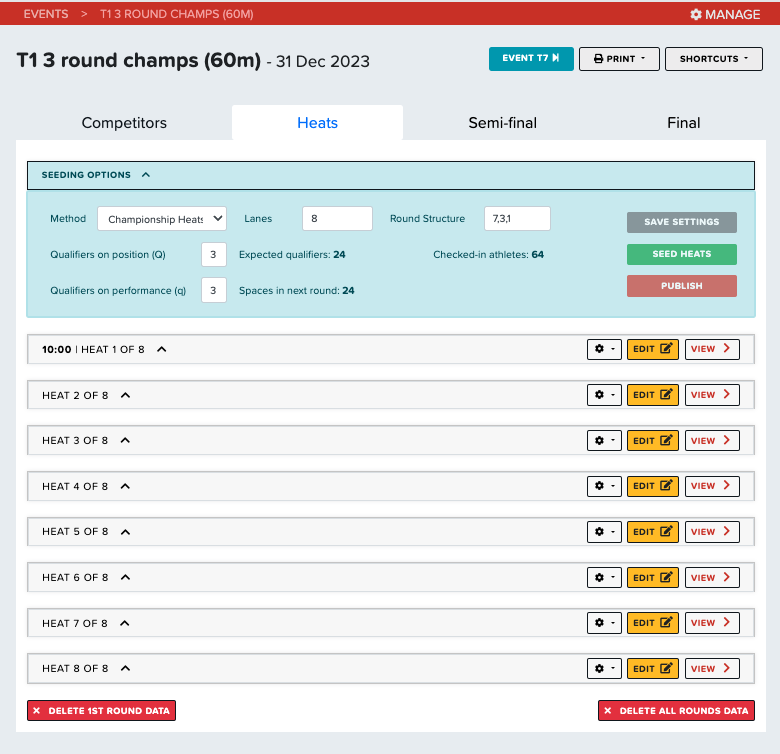The image size is (780, 754).
Task: Click the Events breadcrumb link
Action: [46, 14]
